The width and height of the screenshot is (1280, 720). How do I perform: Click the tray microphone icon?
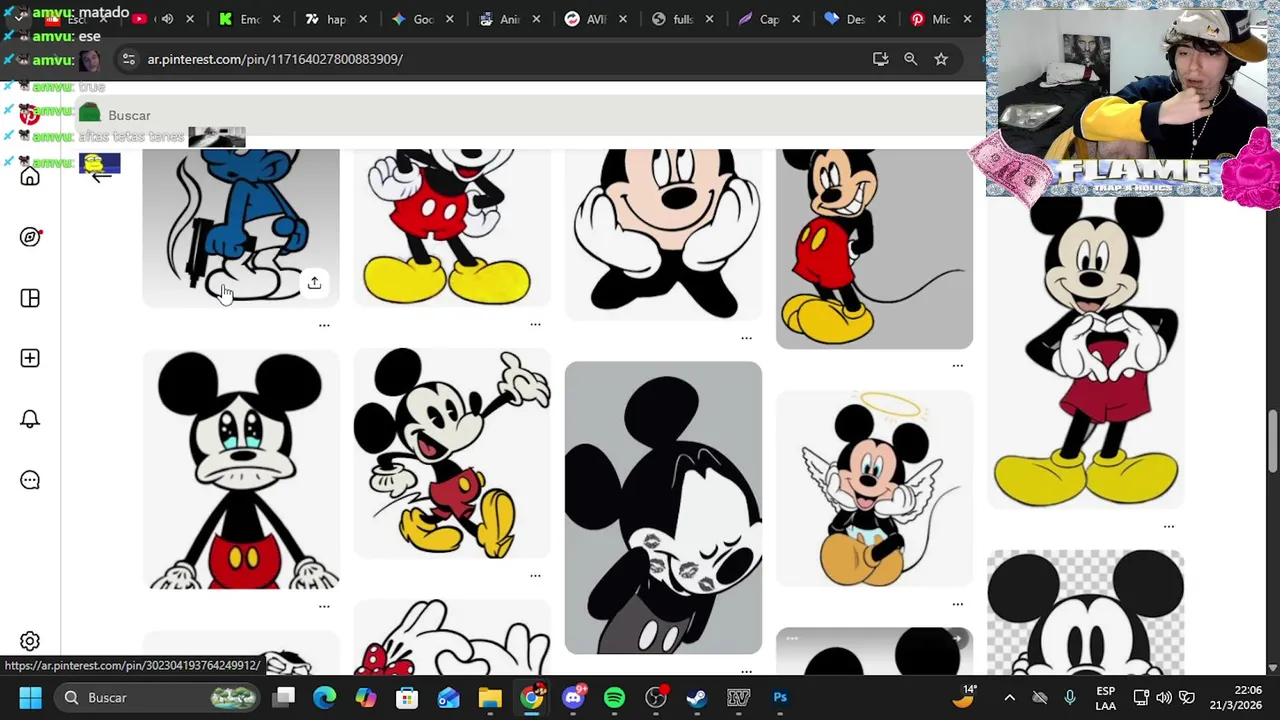(1070, 697)
